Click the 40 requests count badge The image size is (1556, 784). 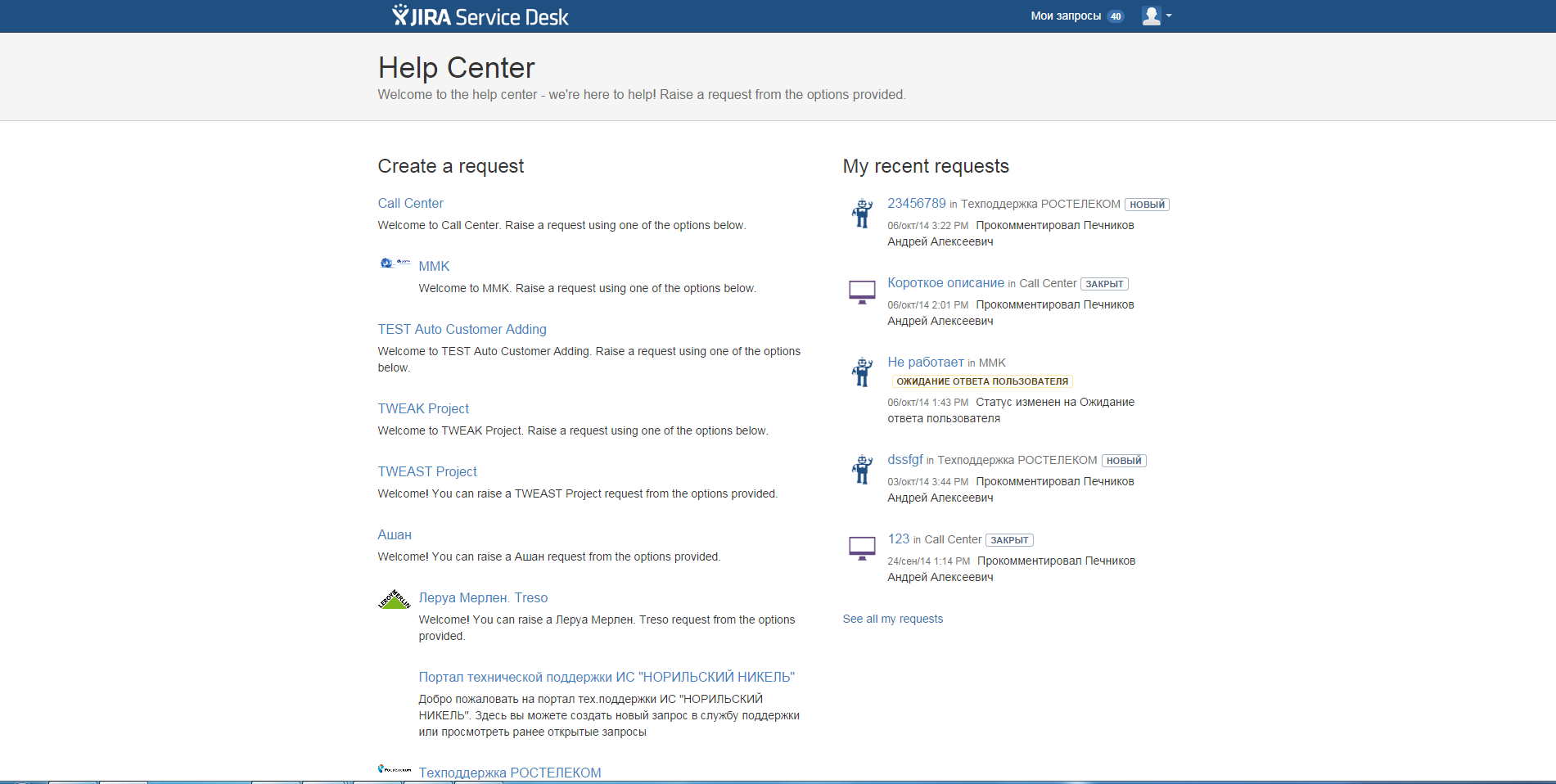click(1116, 16)
